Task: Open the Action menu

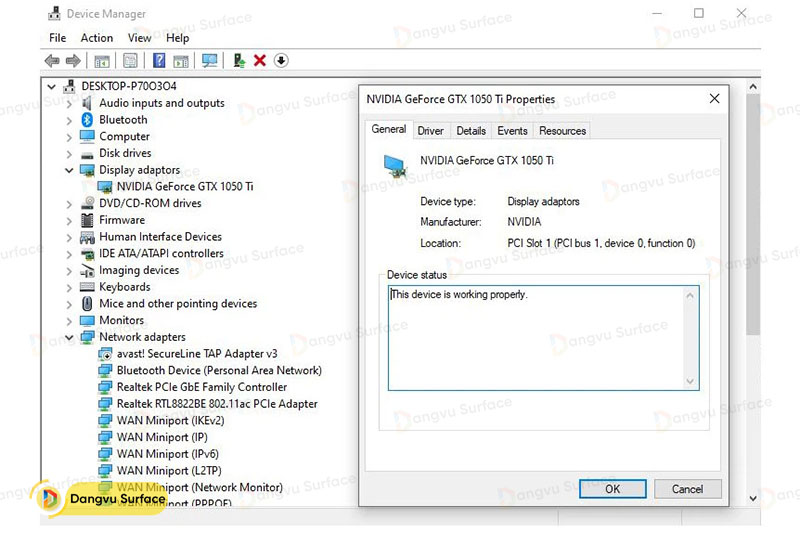Action: 97,38
